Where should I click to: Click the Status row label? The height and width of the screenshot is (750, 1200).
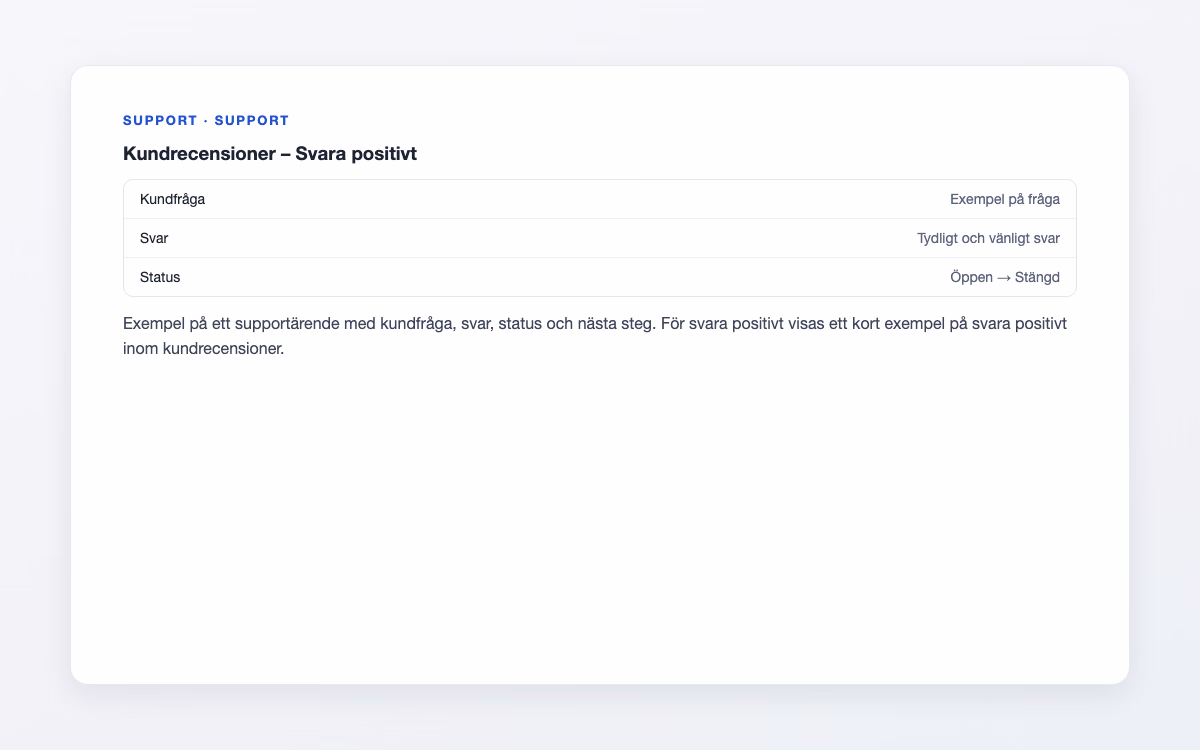160,277
